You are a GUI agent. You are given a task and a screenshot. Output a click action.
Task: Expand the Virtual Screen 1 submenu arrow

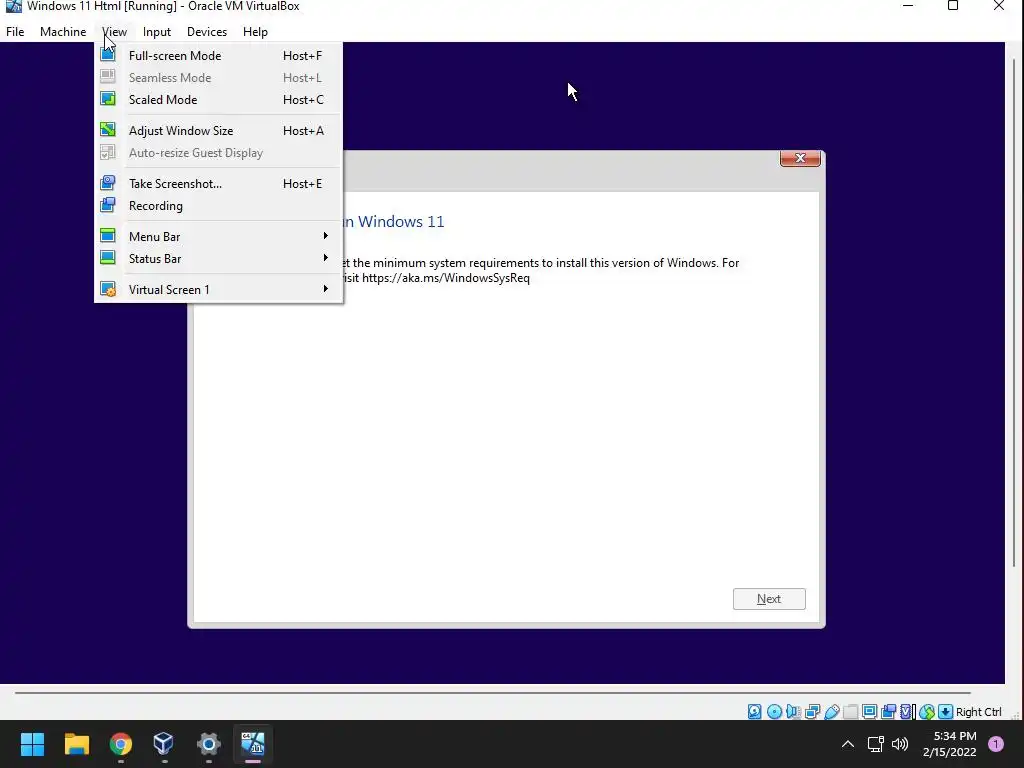tap(325, 289)
